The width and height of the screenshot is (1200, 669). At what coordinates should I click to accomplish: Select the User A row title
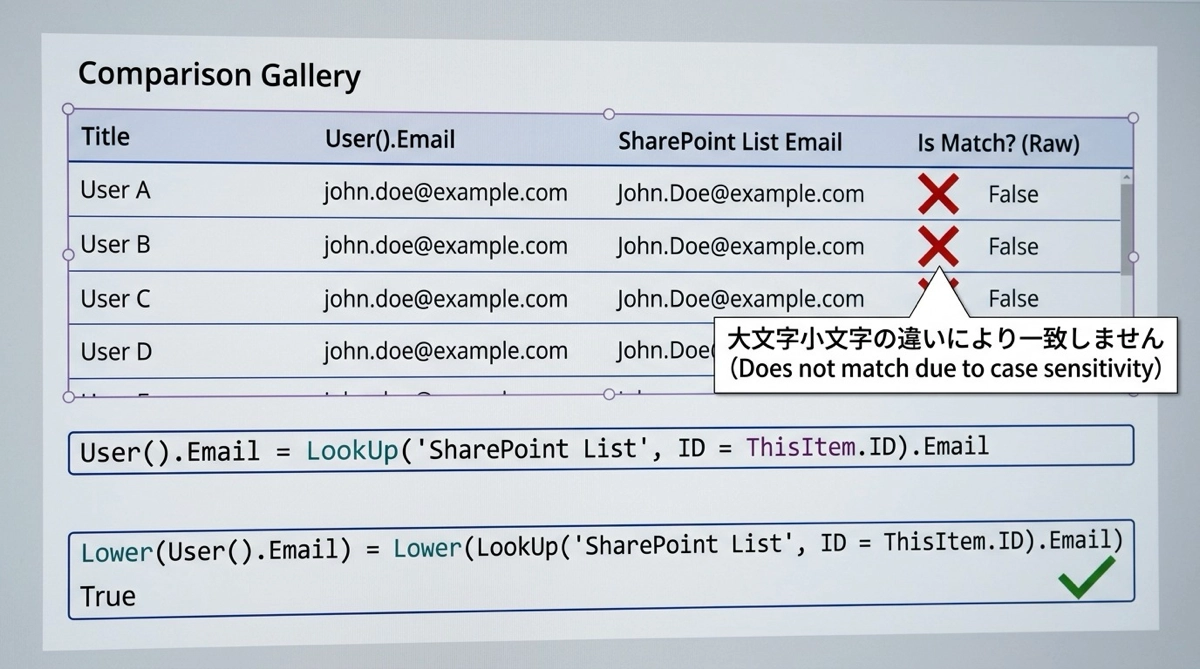pyautogui.click(x=115, y=190)
